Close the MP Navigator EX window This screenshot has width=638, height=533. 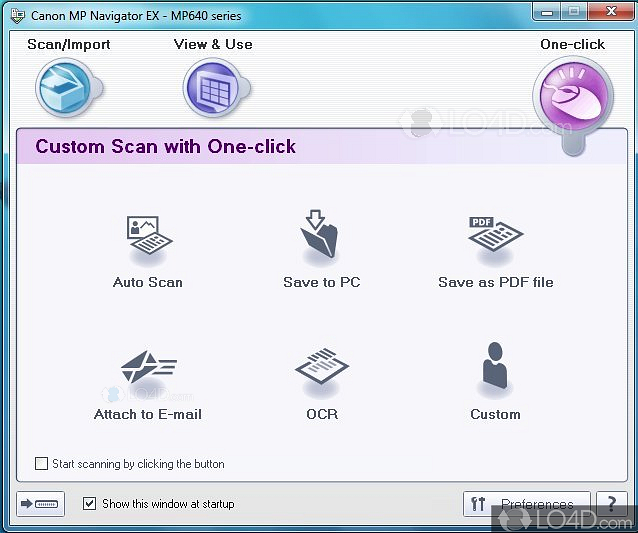pyautogui.click(x=611, y=12)
